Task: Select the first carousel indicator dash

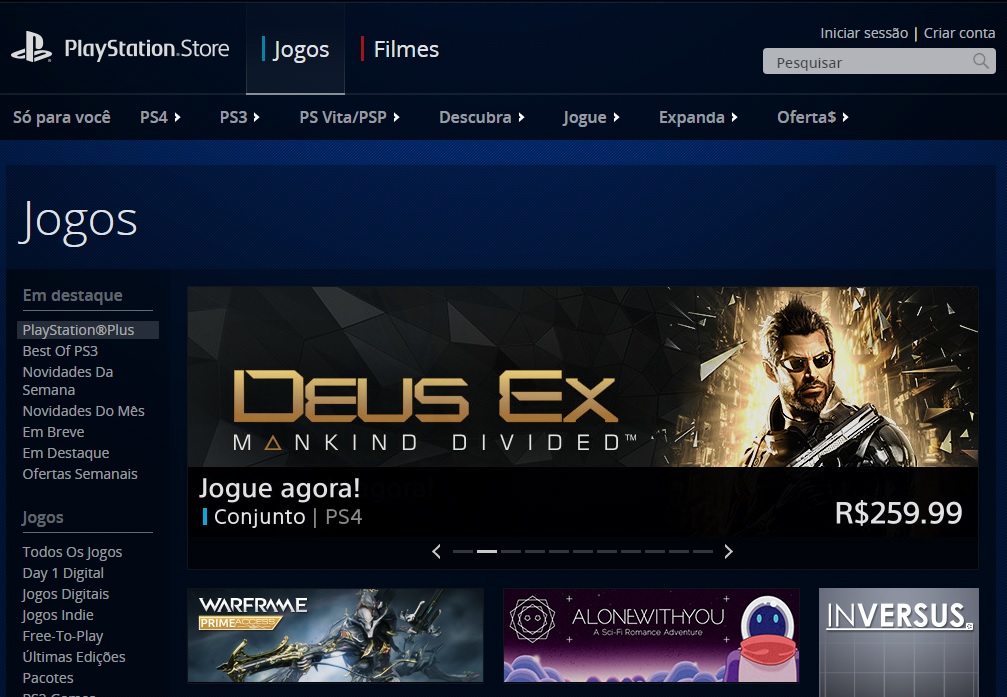Action: coord(462,551)
